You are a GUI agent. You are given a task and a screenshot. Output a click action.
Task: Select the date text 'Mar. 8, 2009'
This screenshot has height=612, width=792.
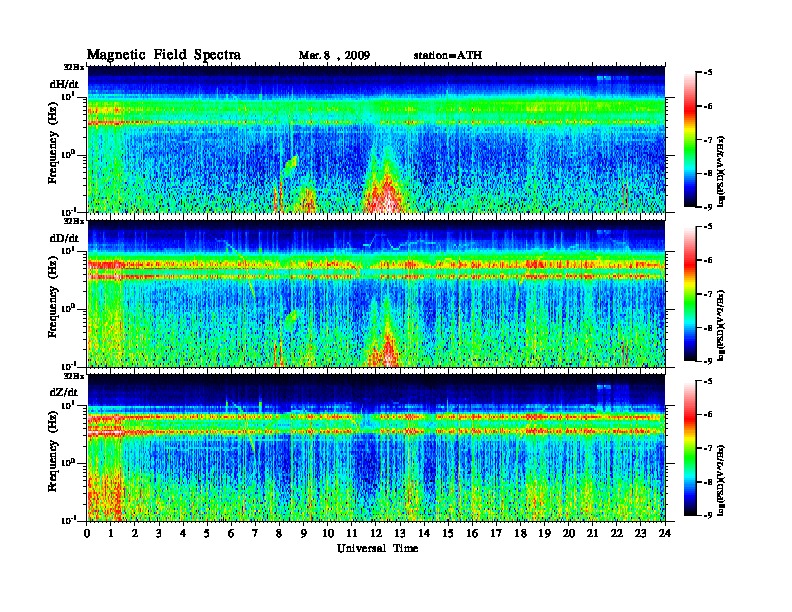coord(334,56)
